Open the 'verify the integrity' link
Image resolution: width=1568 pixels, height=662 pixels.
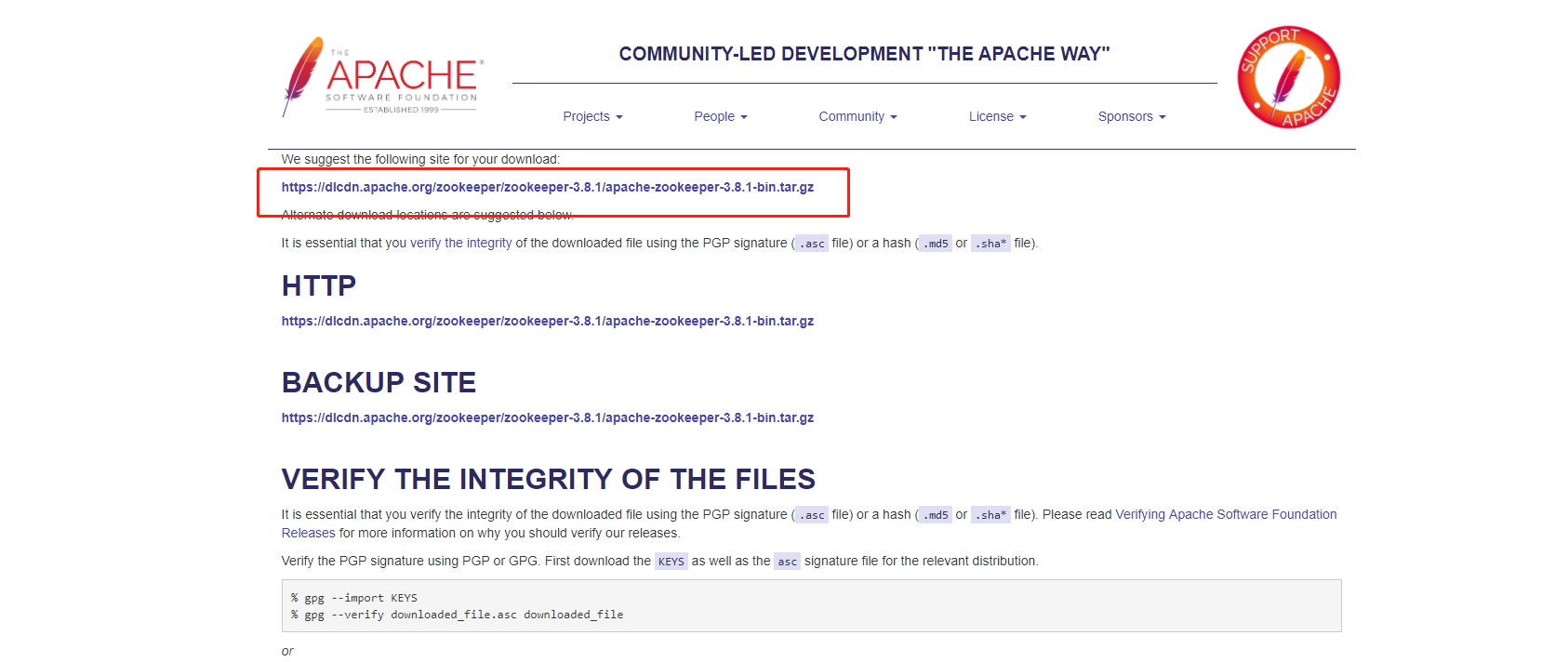pos(461,243)
